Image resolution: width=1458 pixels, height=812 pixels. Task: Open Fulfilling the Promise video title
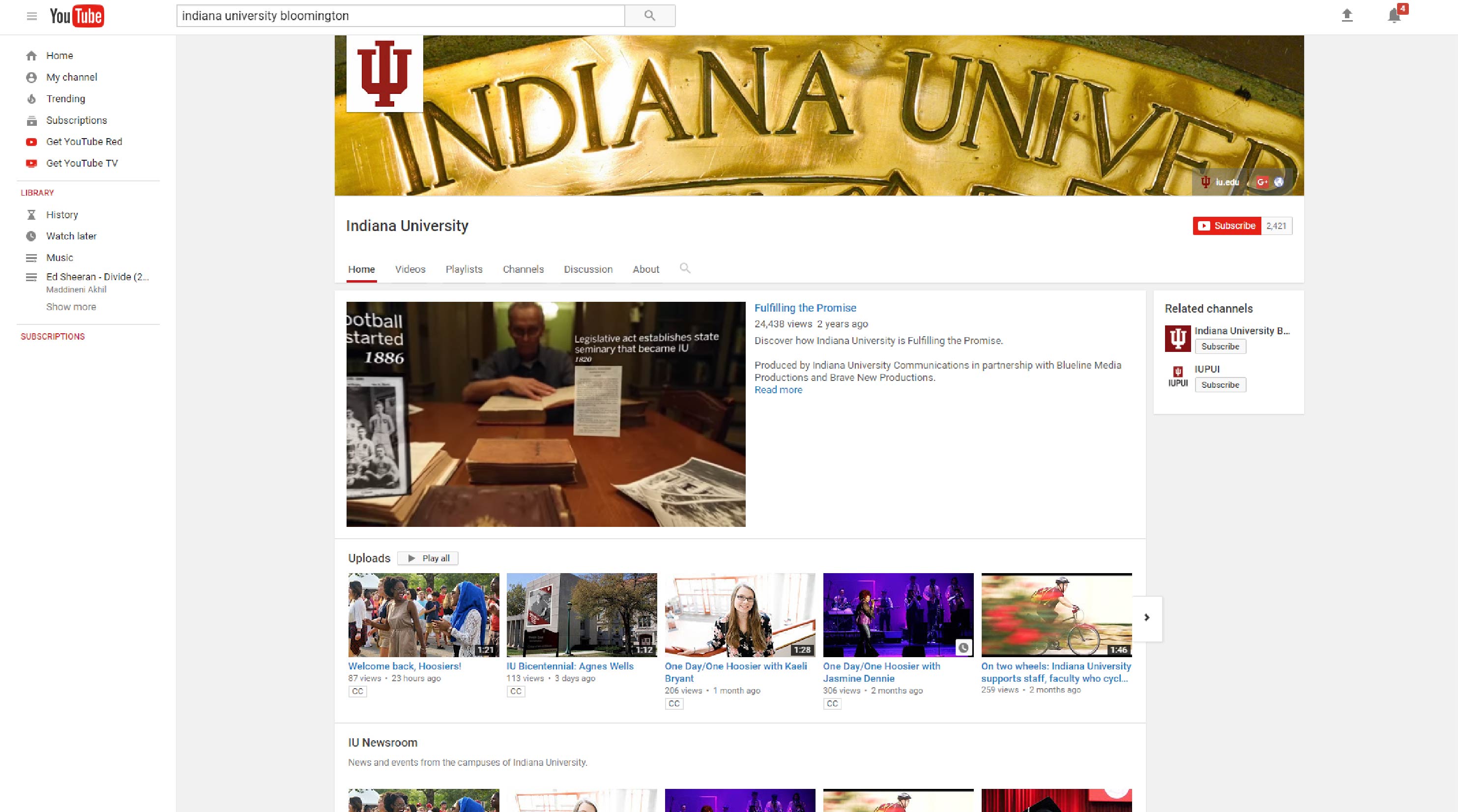[x=805, y=308]
